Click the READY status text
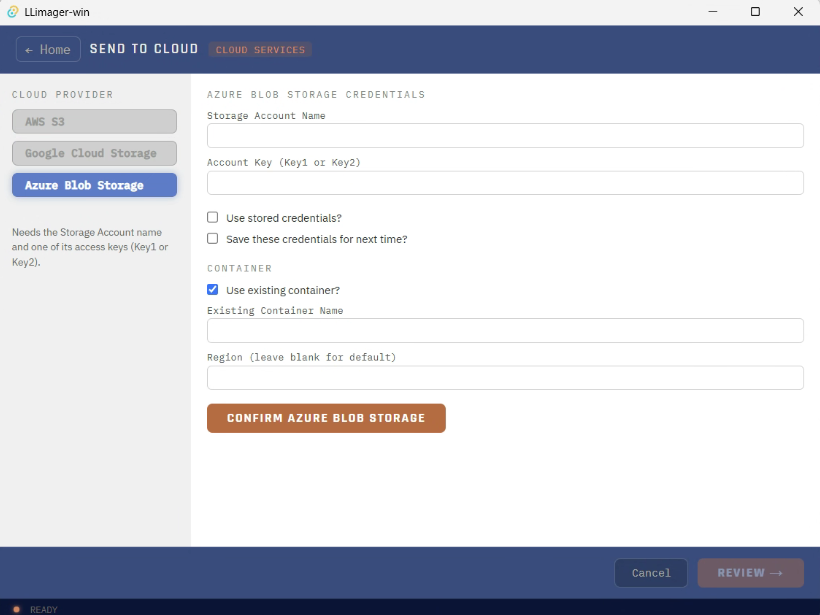 pyautogui.click(x=43, y=609)
